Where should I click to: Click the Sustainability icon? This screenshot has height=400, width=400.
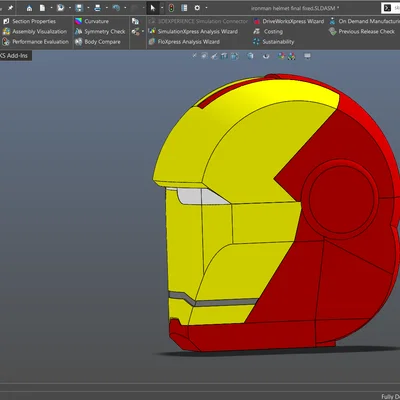[x=256, y=42]
